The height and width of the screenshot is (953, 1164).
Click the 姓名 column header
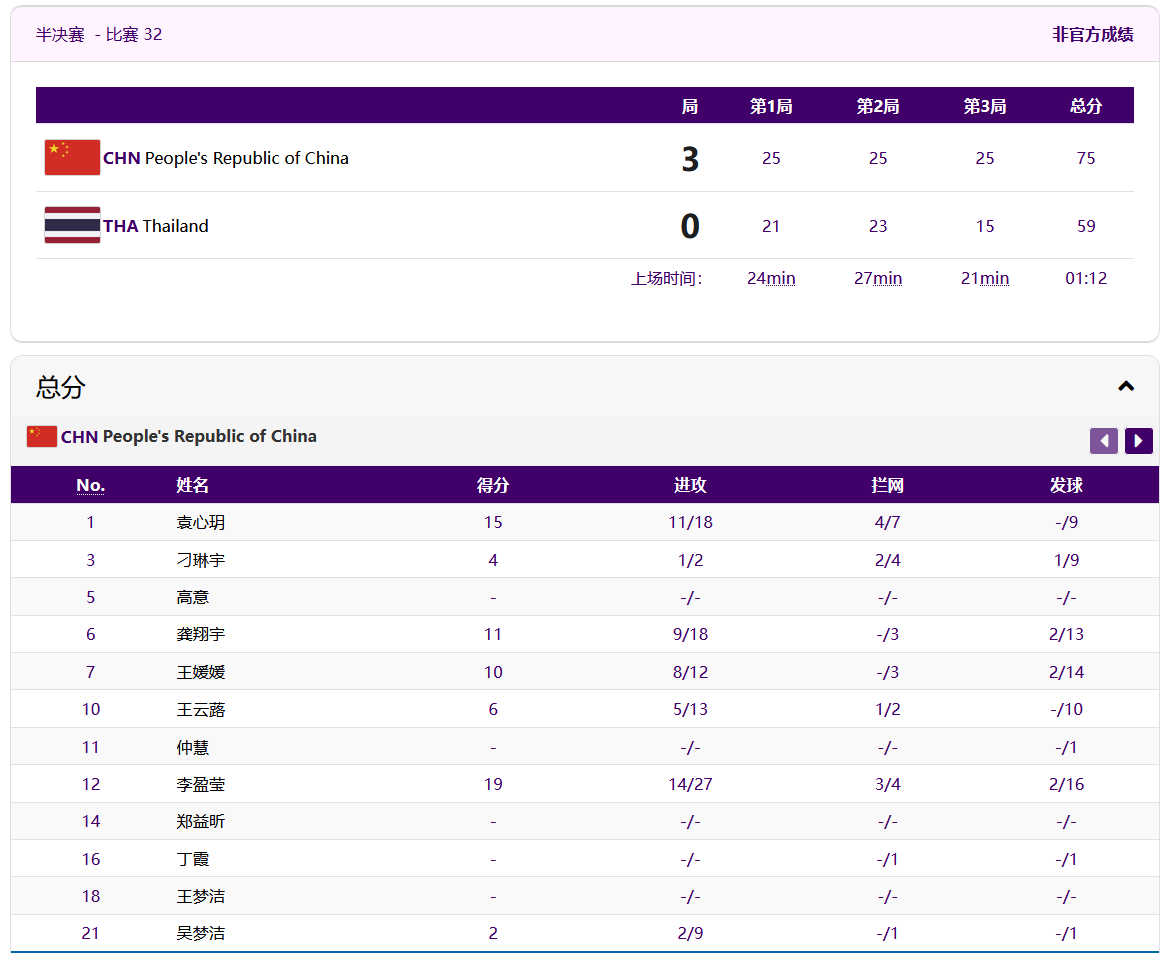(193, 485)
